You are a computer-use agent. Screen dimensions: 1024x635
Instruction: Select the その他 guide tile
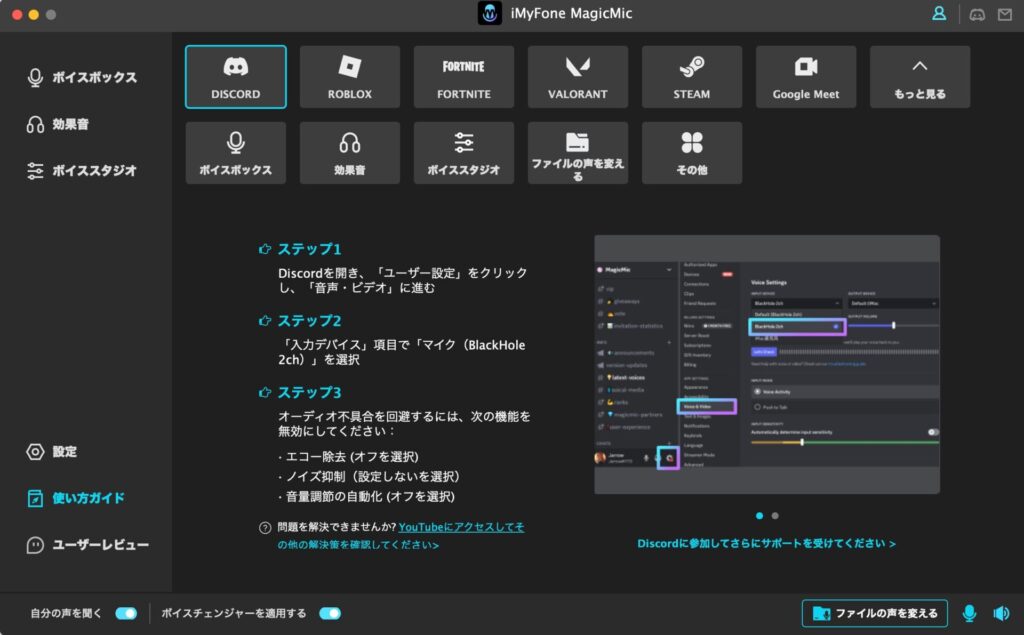click(x=692, y=153)
